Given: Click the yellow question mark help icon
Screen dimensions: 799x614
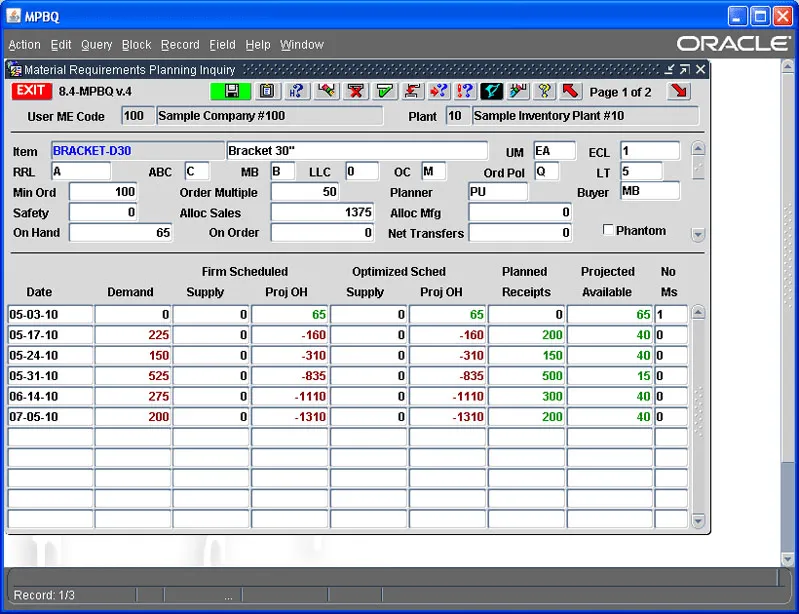Looking at the screenshot, I should pos(544,91).
